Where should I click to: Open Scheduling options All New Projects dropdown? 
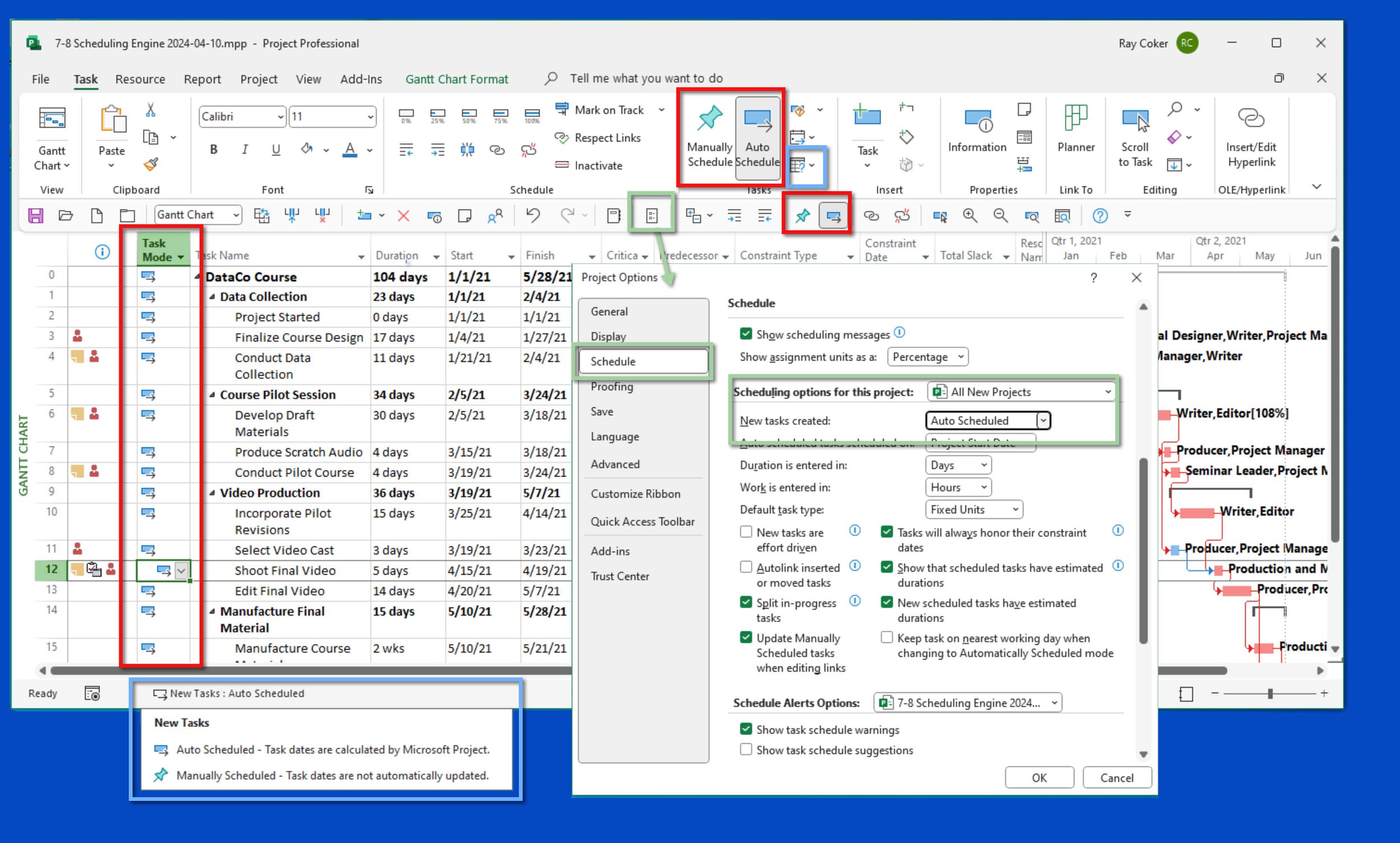pyautogui.click(x=1021, y=391)
